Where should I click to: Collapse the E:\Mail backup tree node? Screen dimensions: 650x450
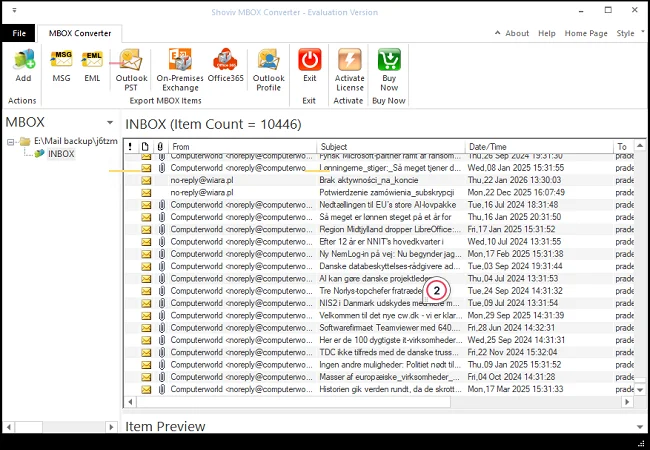11,142
